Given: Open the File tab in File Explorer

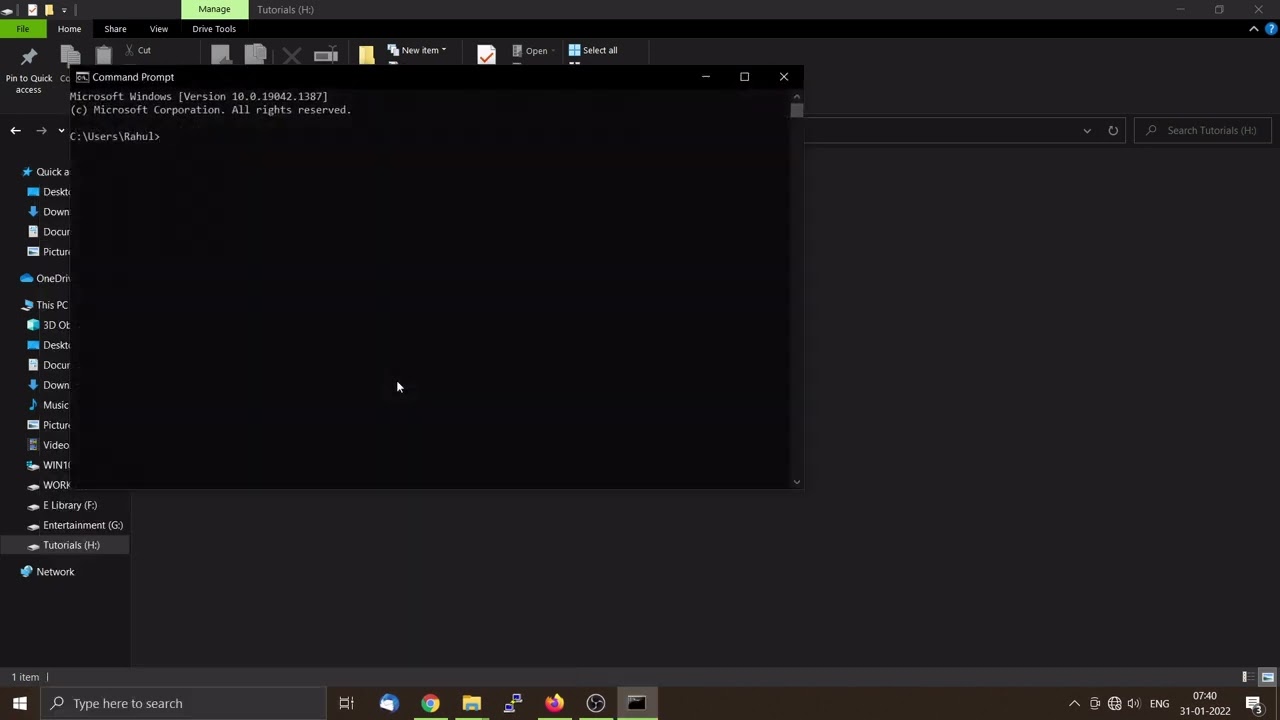Looking at the screenshot, I should (x=22, y=29).
